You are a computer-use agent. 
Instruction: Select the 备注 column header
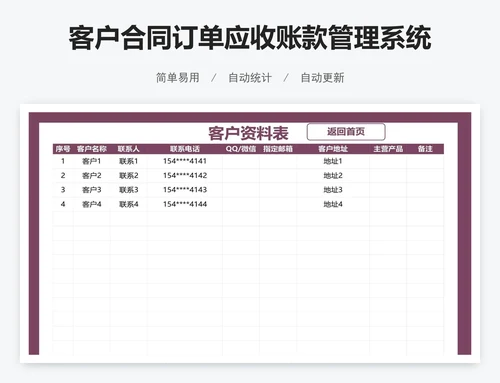pyautogui.click(x=425, y=149)
